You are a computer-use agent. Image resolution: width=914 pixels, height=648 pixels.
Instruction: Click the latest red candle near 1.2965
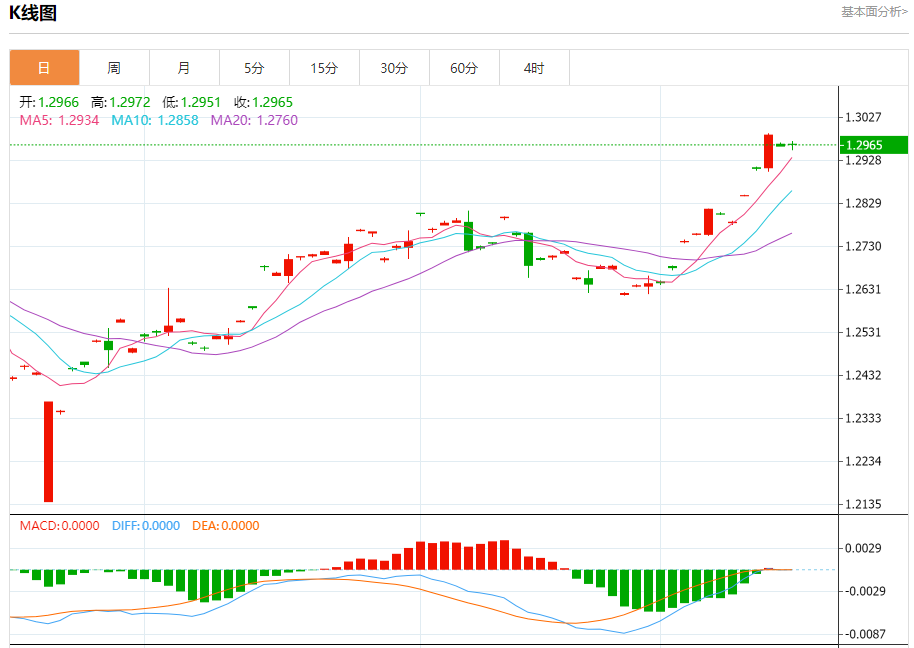click(x=769, y=152)
